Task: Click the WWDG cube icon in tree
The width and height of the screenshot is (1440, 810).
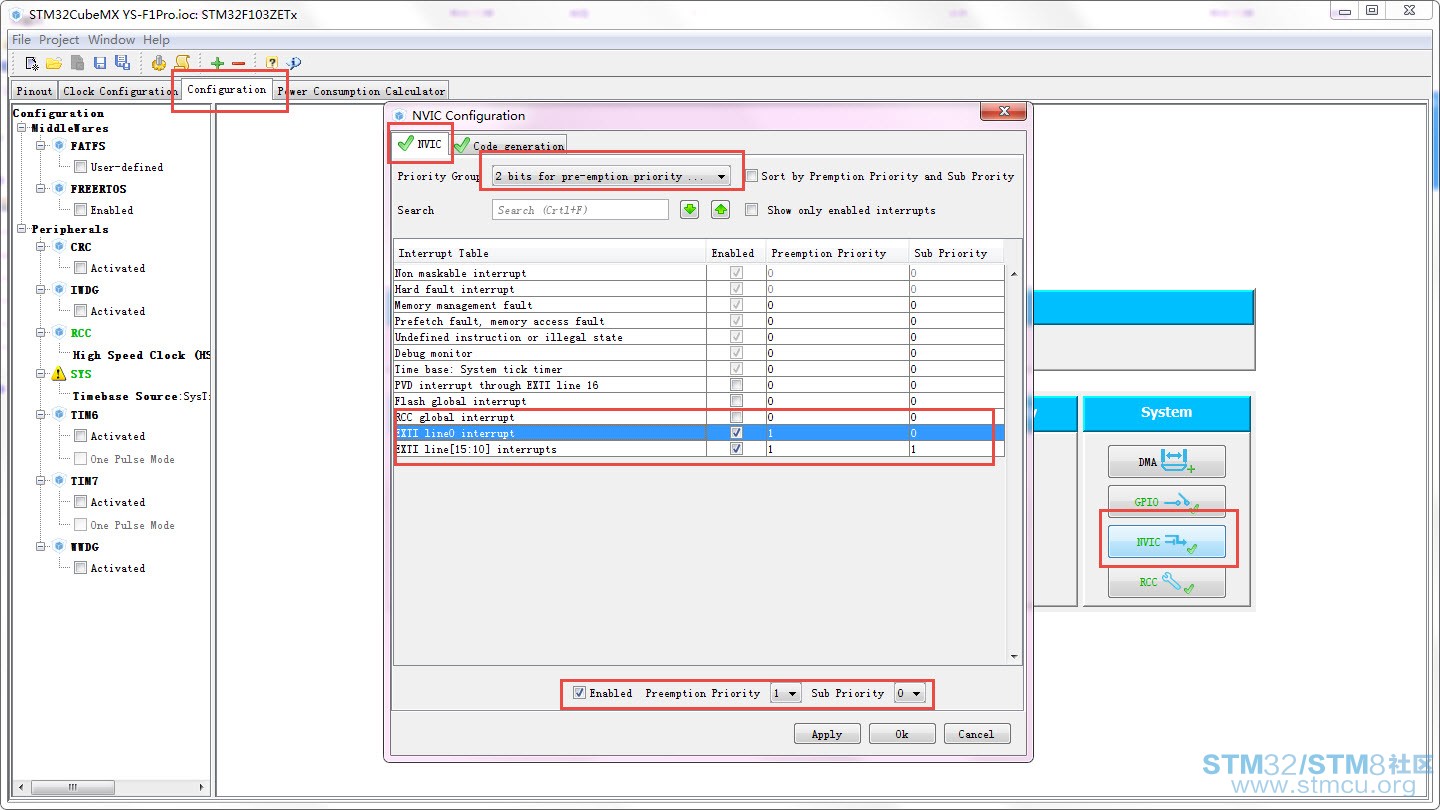Action: click(x=59, y=547)
